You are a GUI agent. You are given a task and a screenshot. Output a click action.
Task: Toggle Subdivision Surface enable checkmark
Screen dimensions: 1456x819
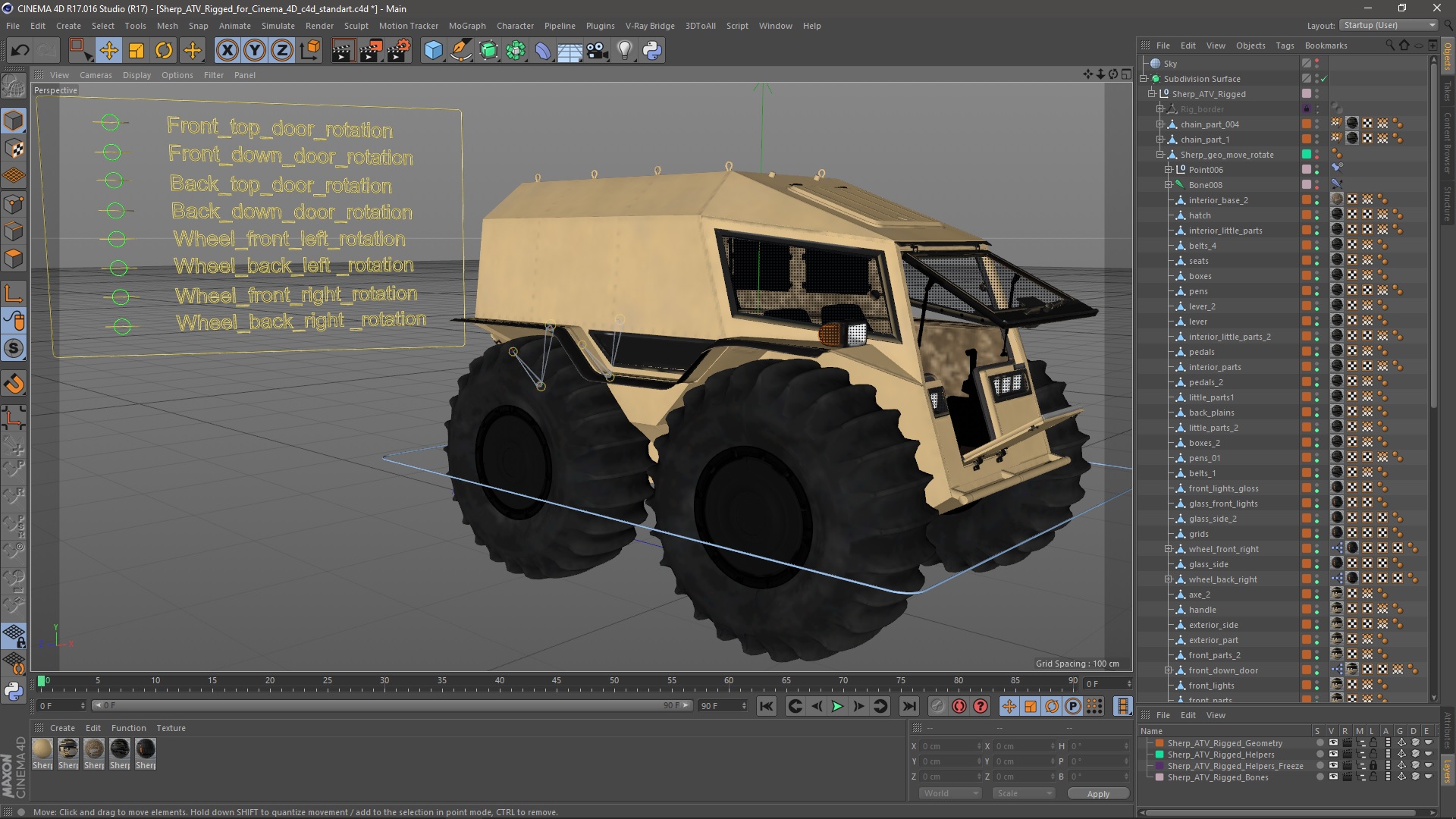pyautogui.click(x=1324, y=79)
